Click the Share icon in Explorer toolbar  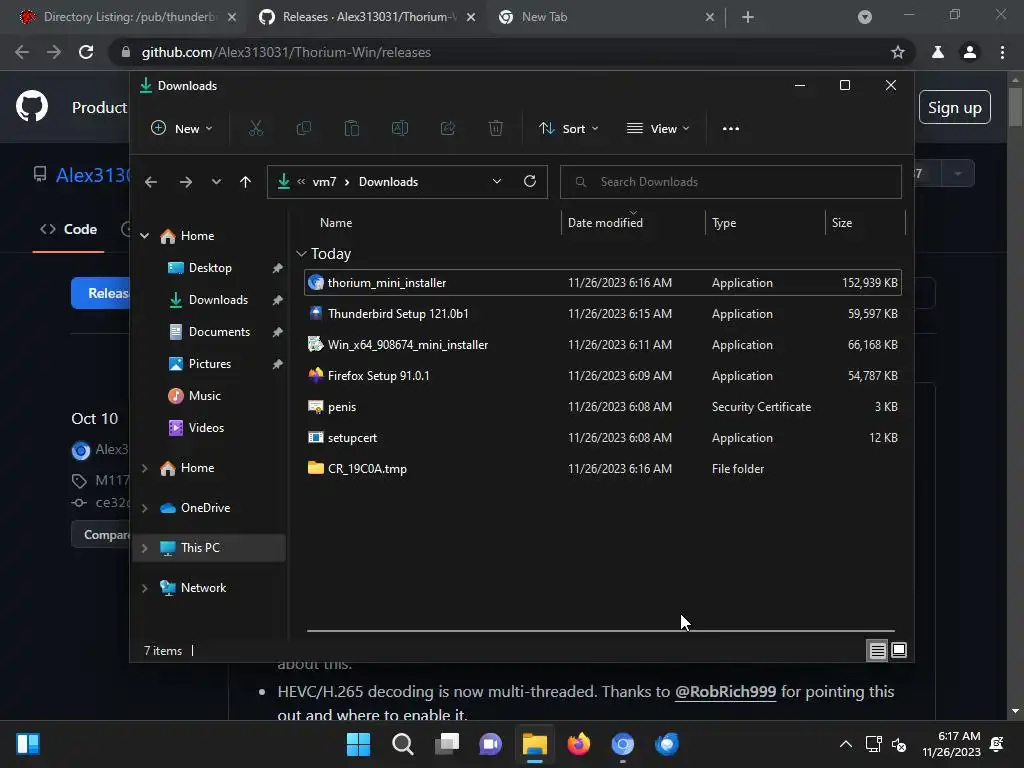(x=447, y=129)
